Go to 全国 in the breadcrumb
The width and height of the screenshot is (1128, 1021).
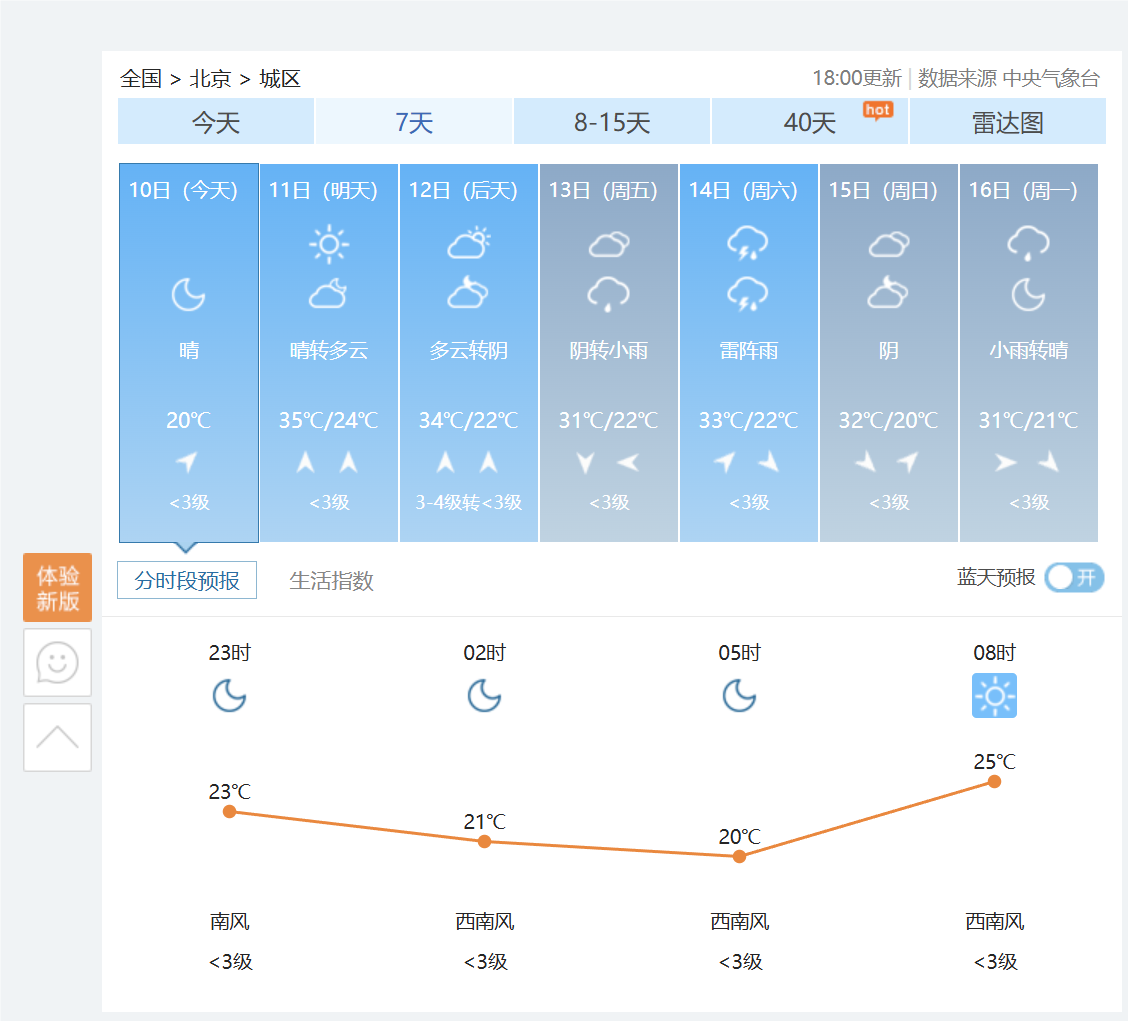pos(141,78)
